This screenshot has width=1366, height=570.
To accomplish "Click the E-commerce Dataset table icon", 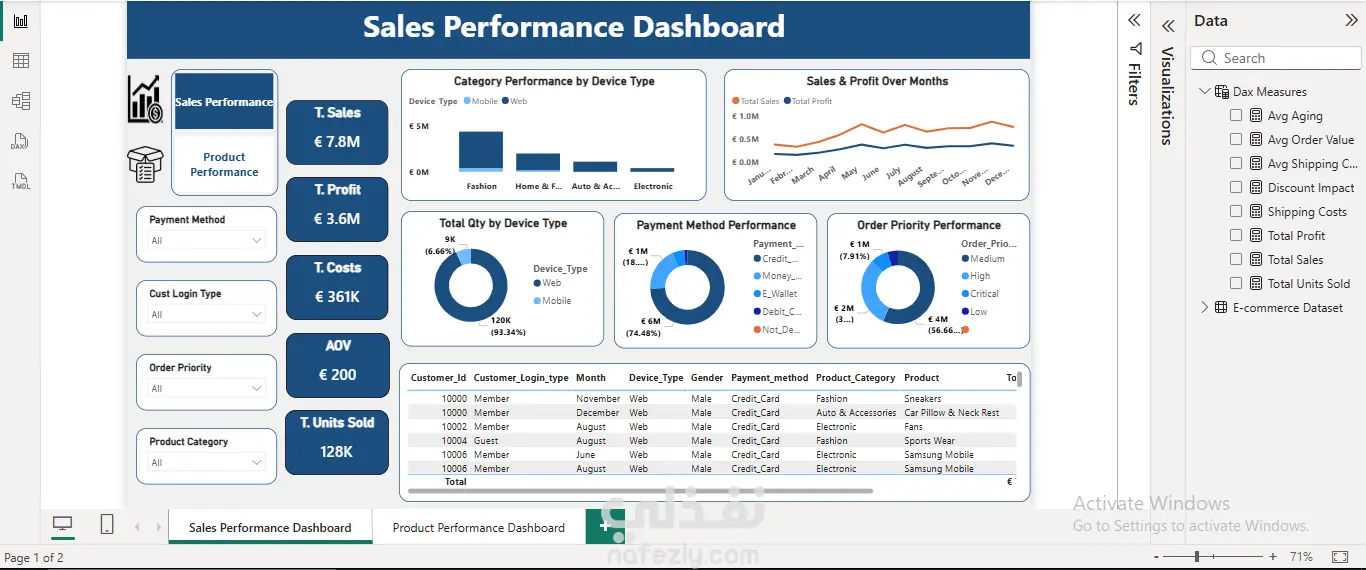I will (x=1221, y=308).
